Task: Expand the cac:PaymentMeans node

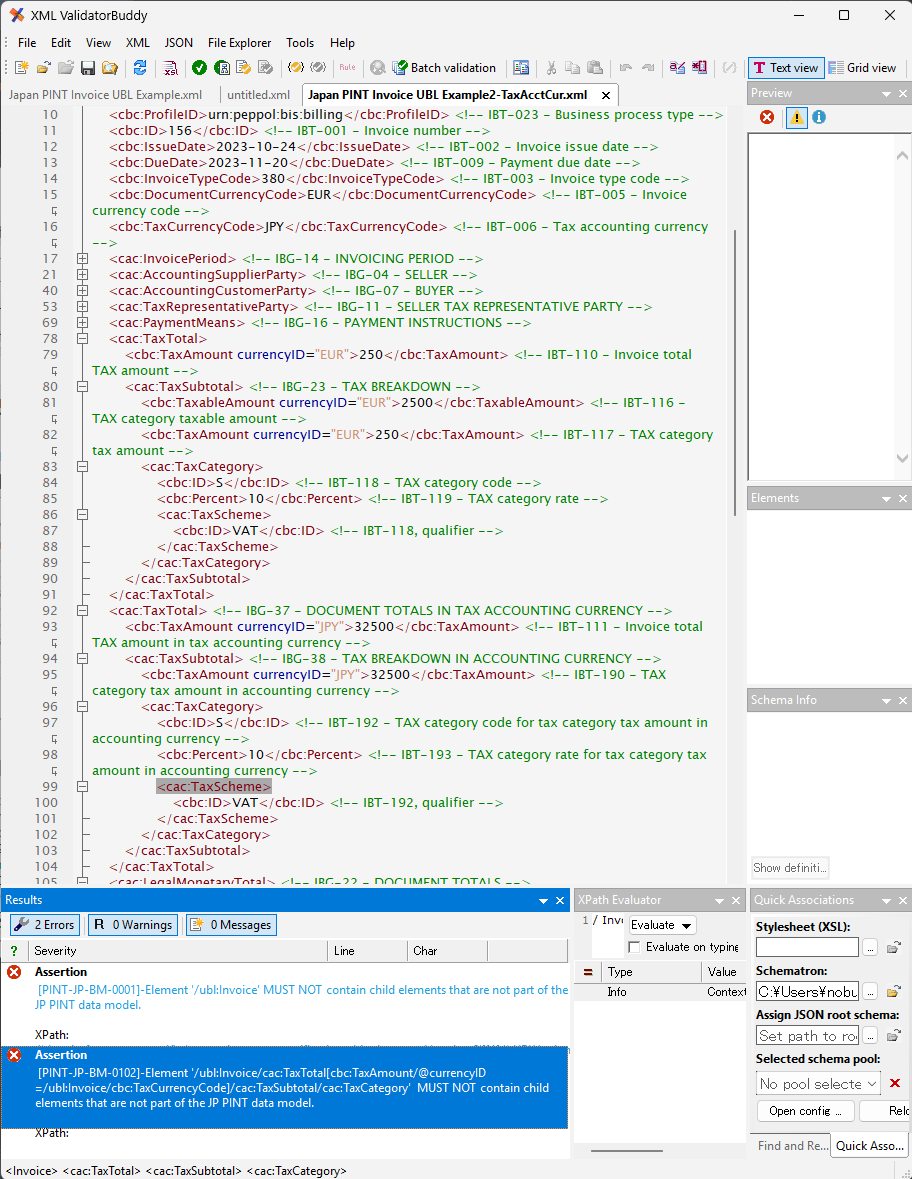Action: tap(83, 323)
